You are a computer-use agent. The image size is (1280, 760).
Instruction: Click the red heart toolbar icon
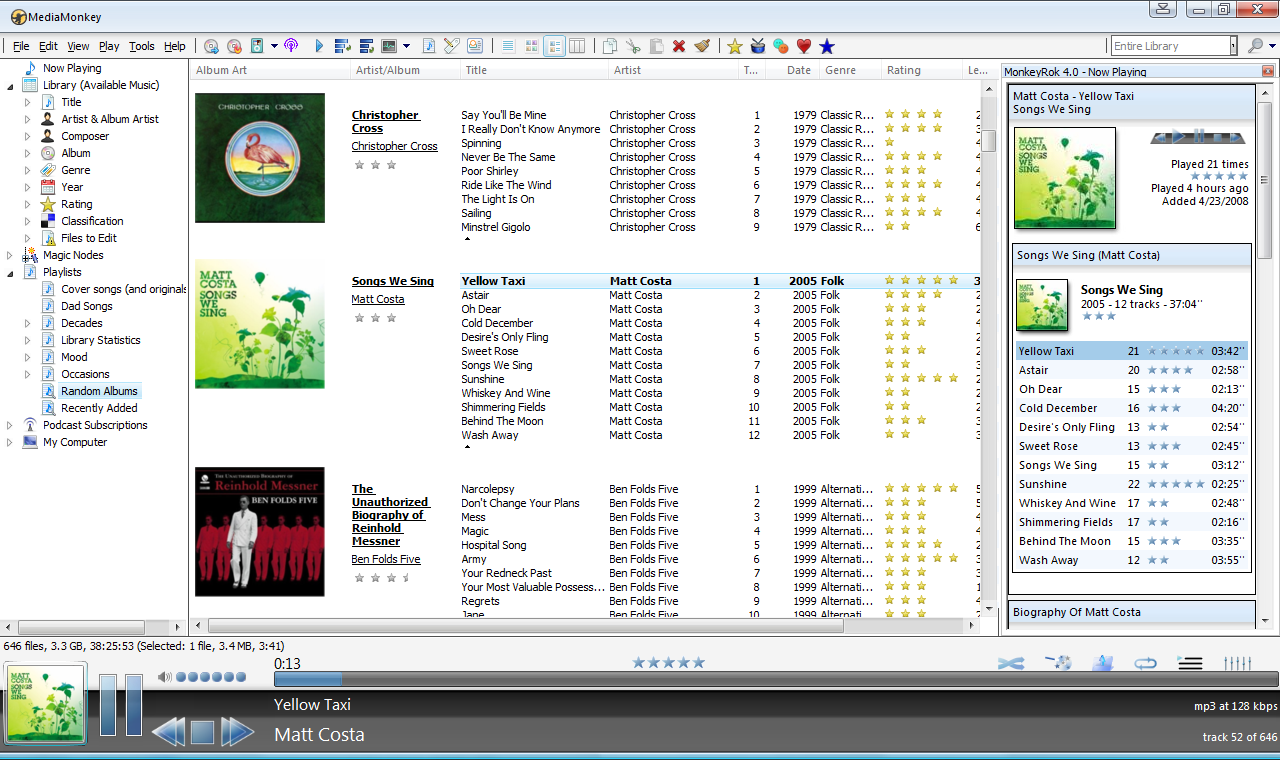point(803,46)
